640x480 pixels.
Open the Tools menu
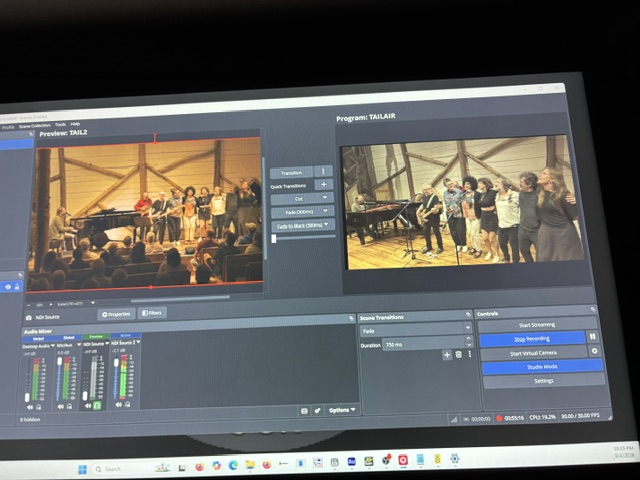click(x=60, y=124)
